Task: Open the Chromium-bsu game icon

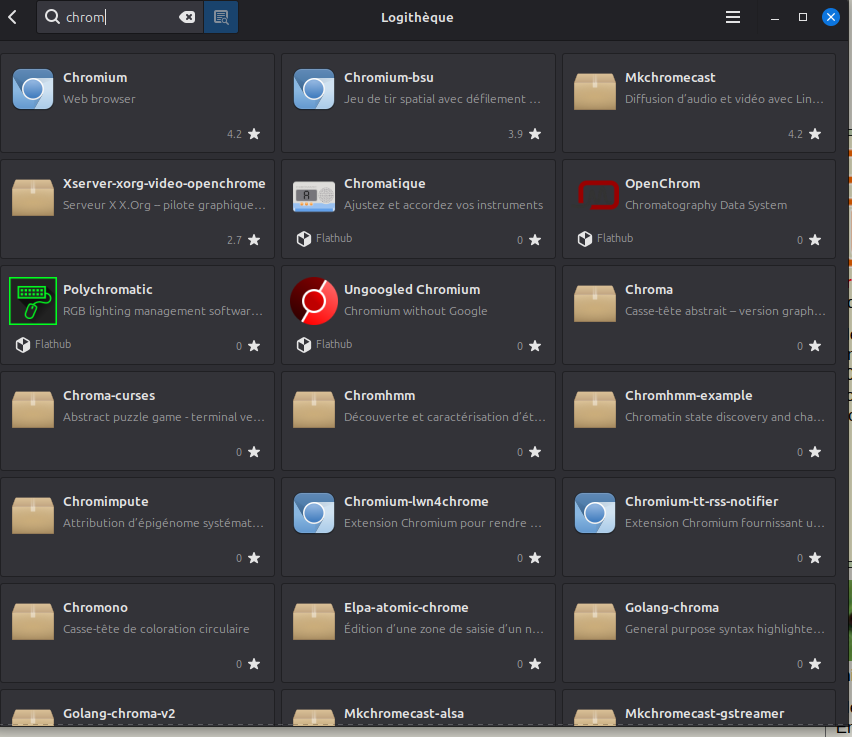Action: point(314,88)
